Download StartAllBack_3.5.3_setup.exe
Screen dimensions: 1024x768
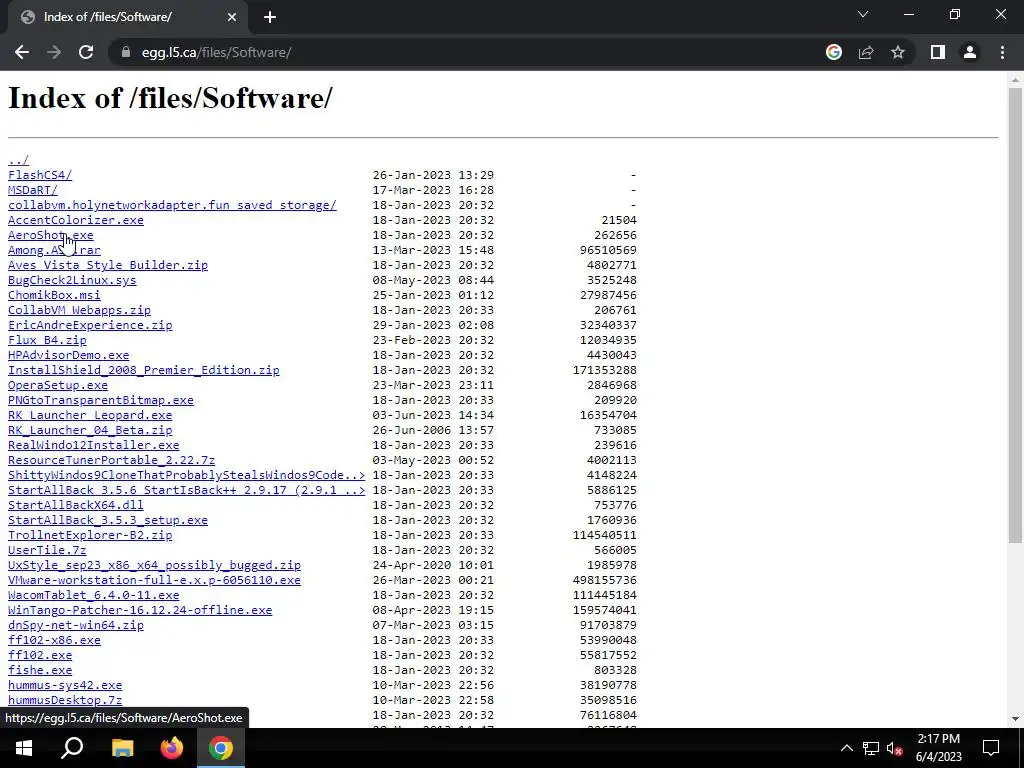(108, 520)
